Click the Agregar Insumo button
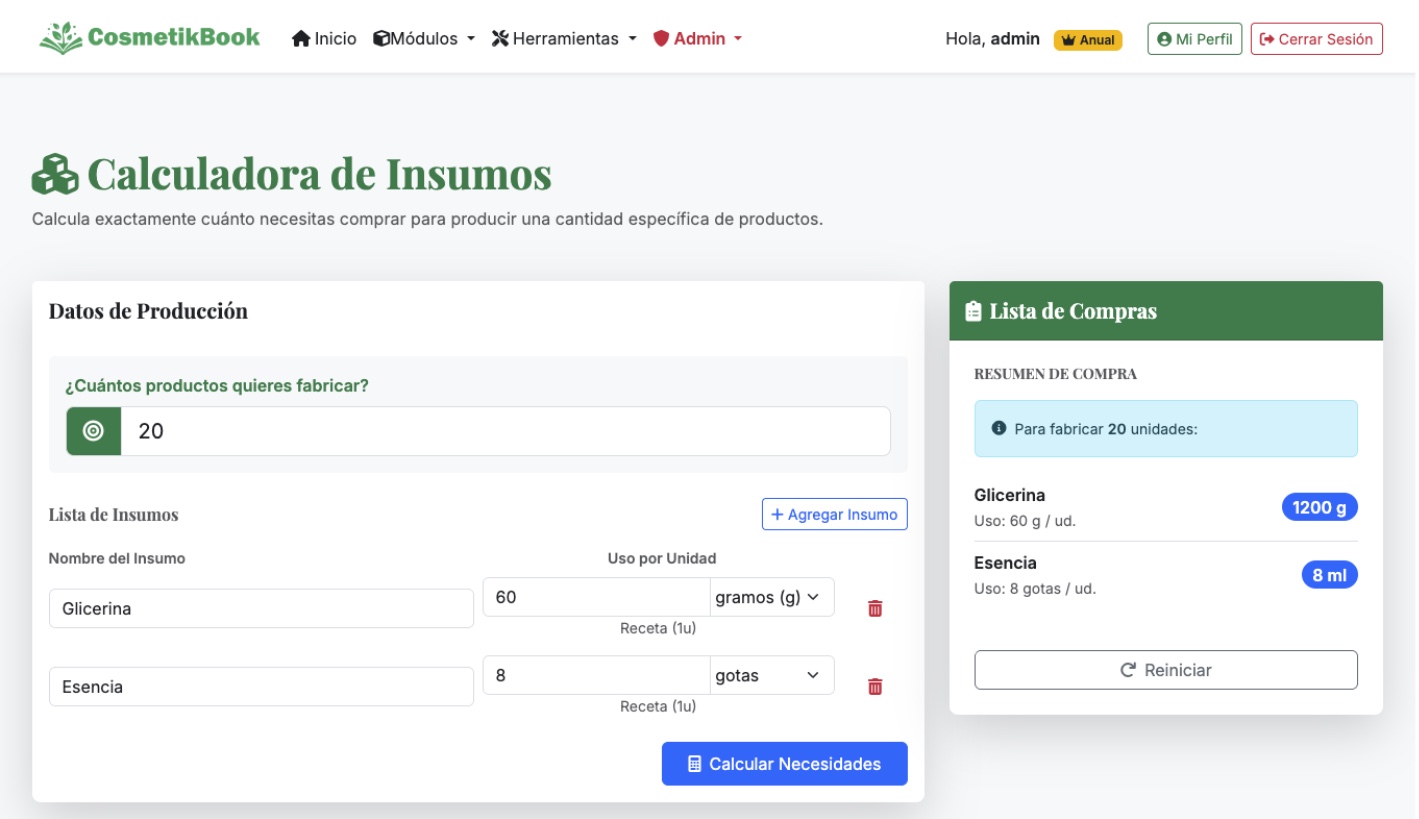The width and height of the screenshot is (1419, 819). tap(833, 513)
